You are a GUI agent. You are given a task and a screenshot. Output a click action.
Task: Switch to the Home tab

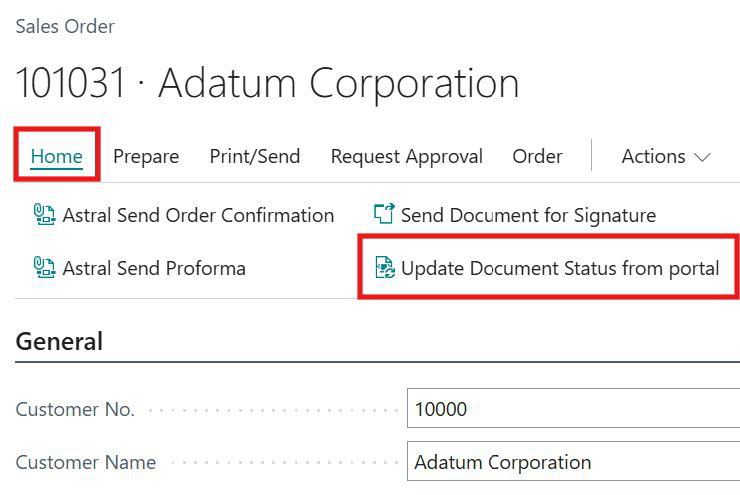point(56,156)
